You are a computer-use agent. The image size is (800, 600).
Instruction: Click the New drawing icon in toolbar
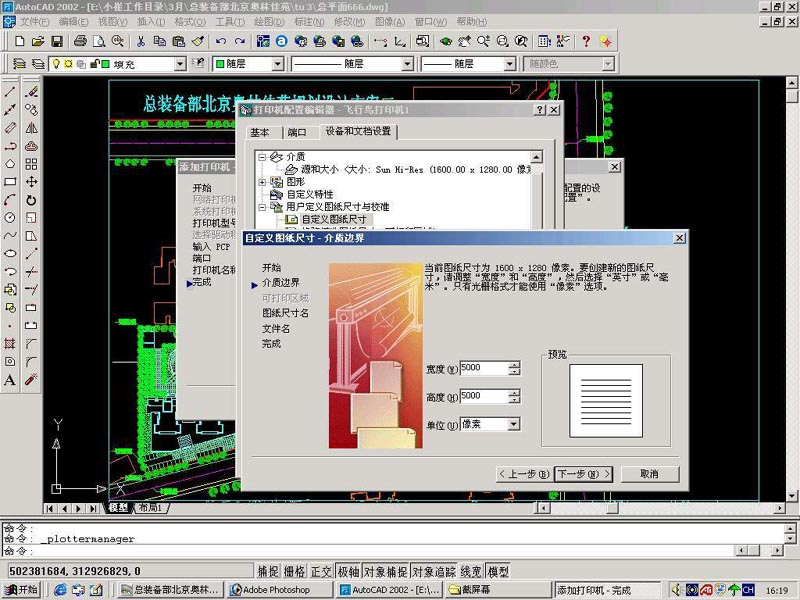[19, 41]
